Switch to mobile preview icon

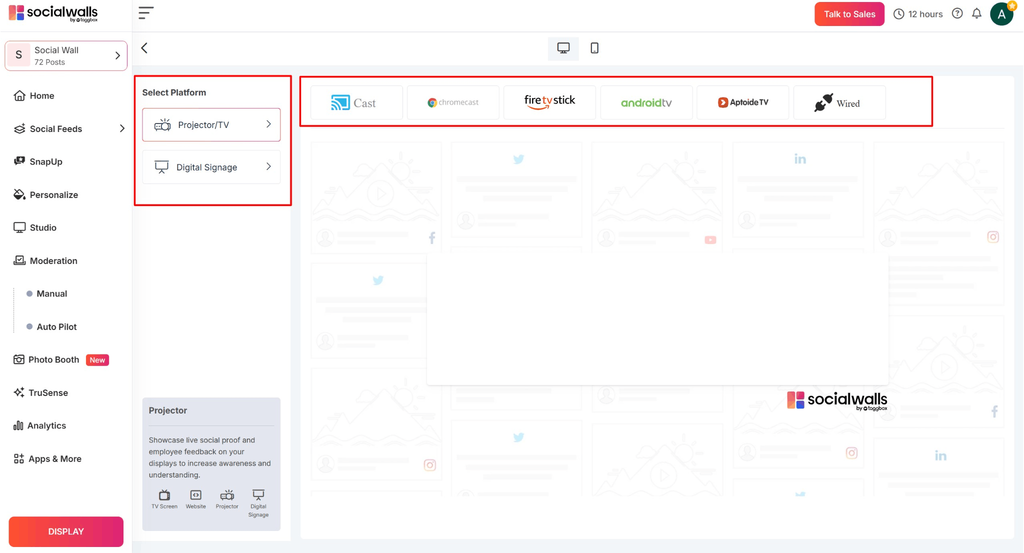tap(594, 48)
